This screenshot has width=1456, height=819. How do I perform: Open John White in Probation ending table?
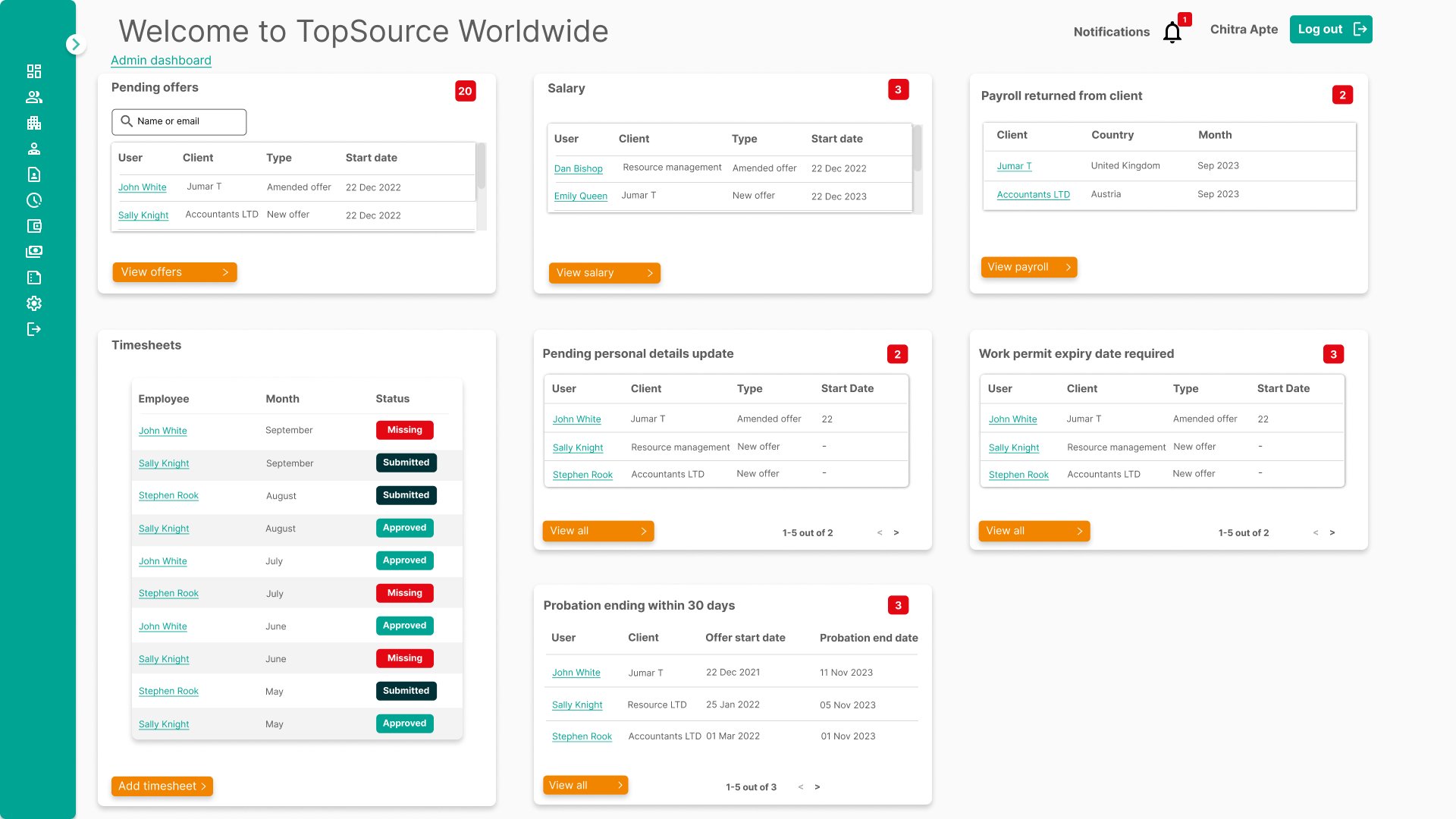pyautogui.click(x=576, y=673)
